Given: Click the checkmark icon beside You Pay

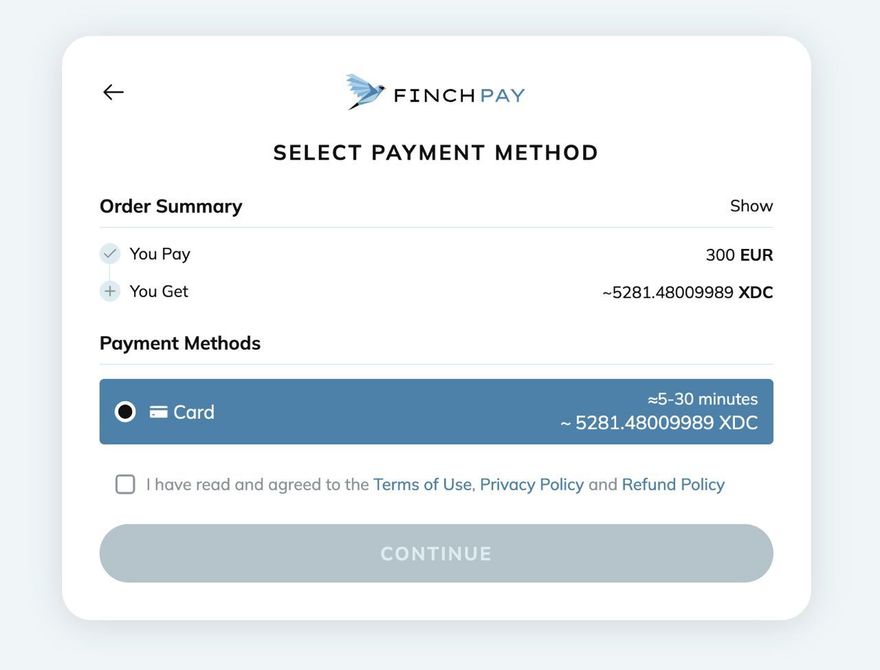Looking at the screenshot, I should click(110, 254).
